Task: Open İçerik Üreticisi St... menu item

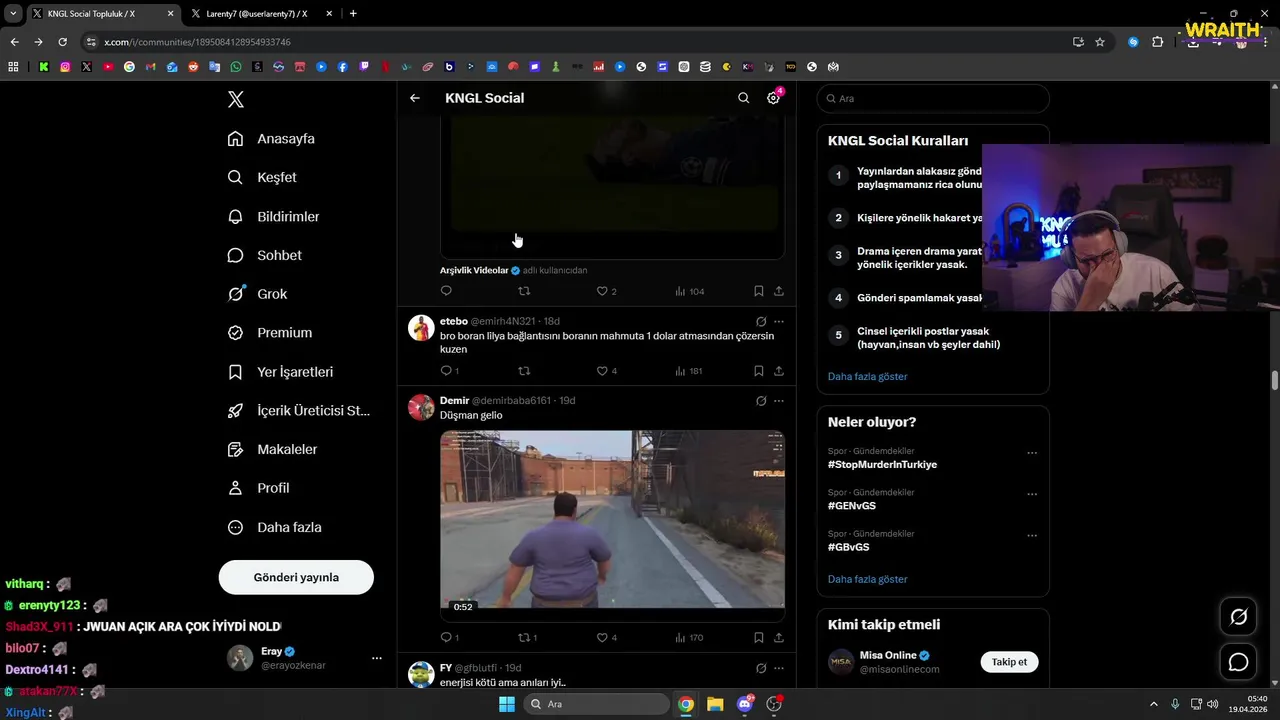Action: point(299,411)
